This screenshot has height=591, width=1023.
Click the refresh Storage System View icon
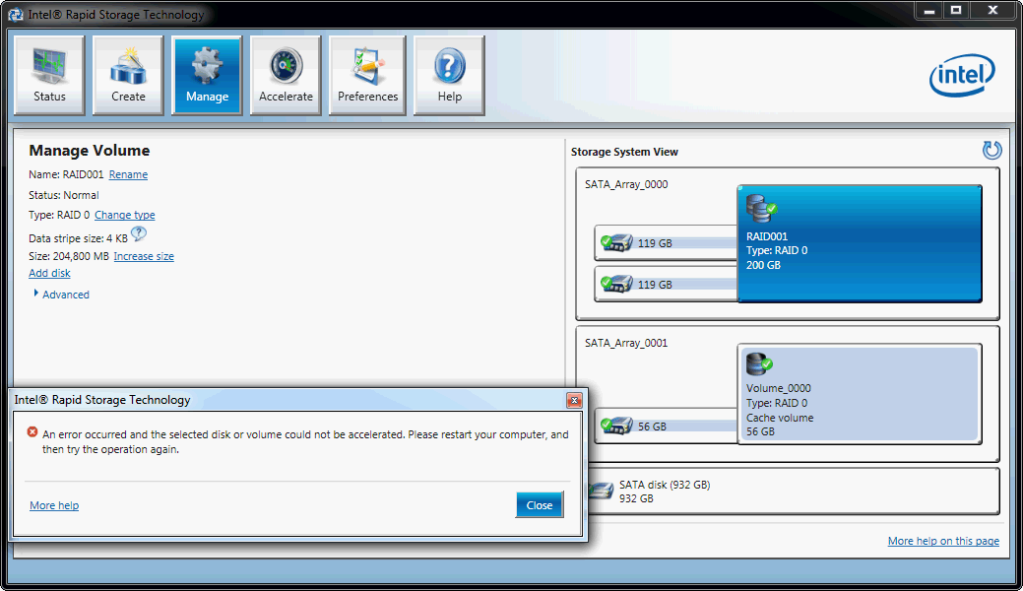pyautogui.click(x=992, y=150)
